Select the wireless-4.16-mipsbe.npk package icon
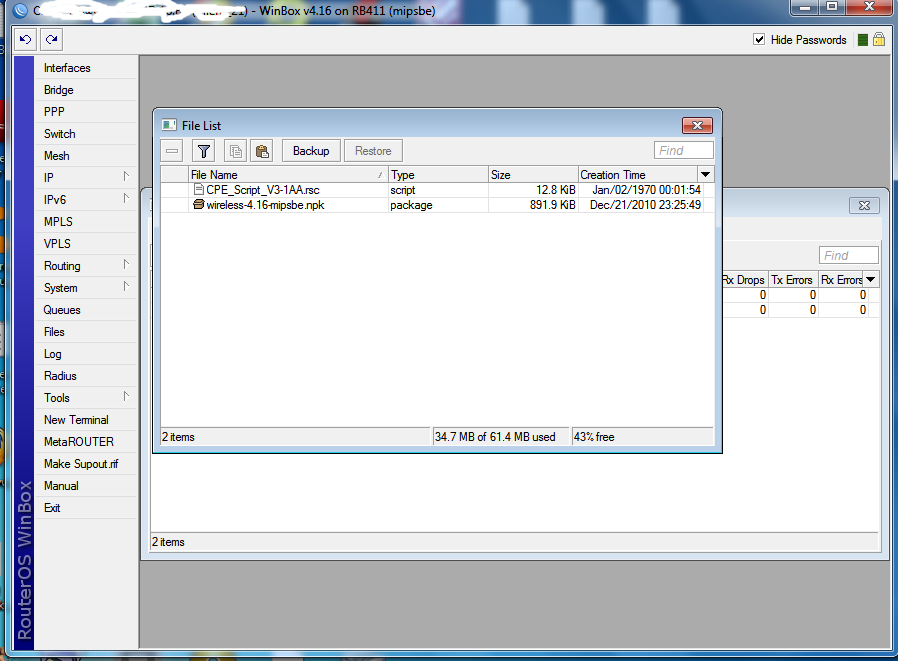 pos(199,204)
